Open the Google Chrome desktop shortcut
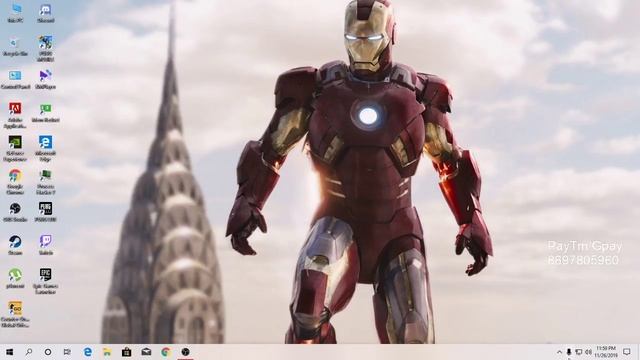This screenshot has height=360, width=640. tap(16, 182)
